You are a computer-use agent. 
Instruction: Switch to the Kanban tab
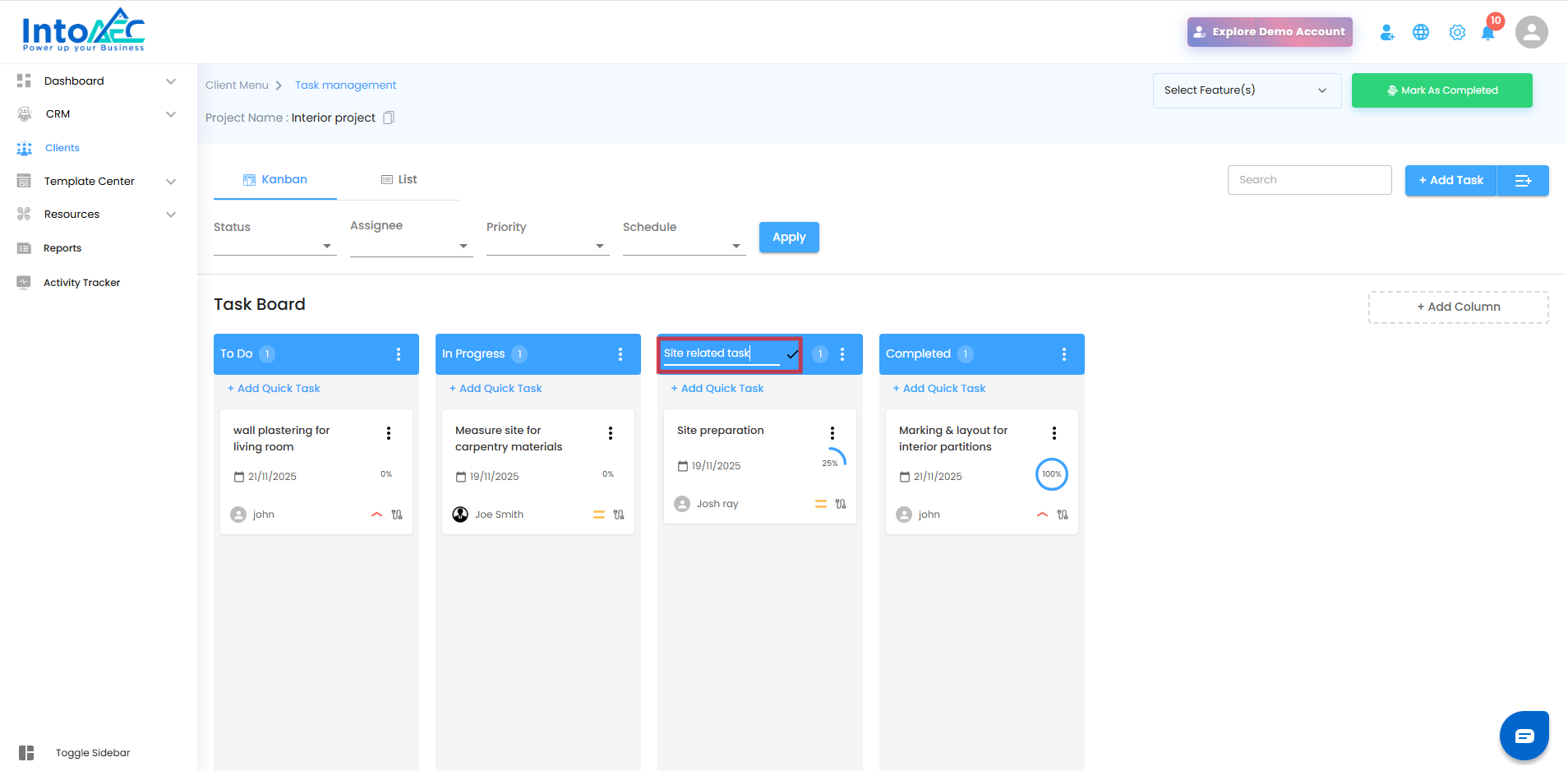click(275, 180)
